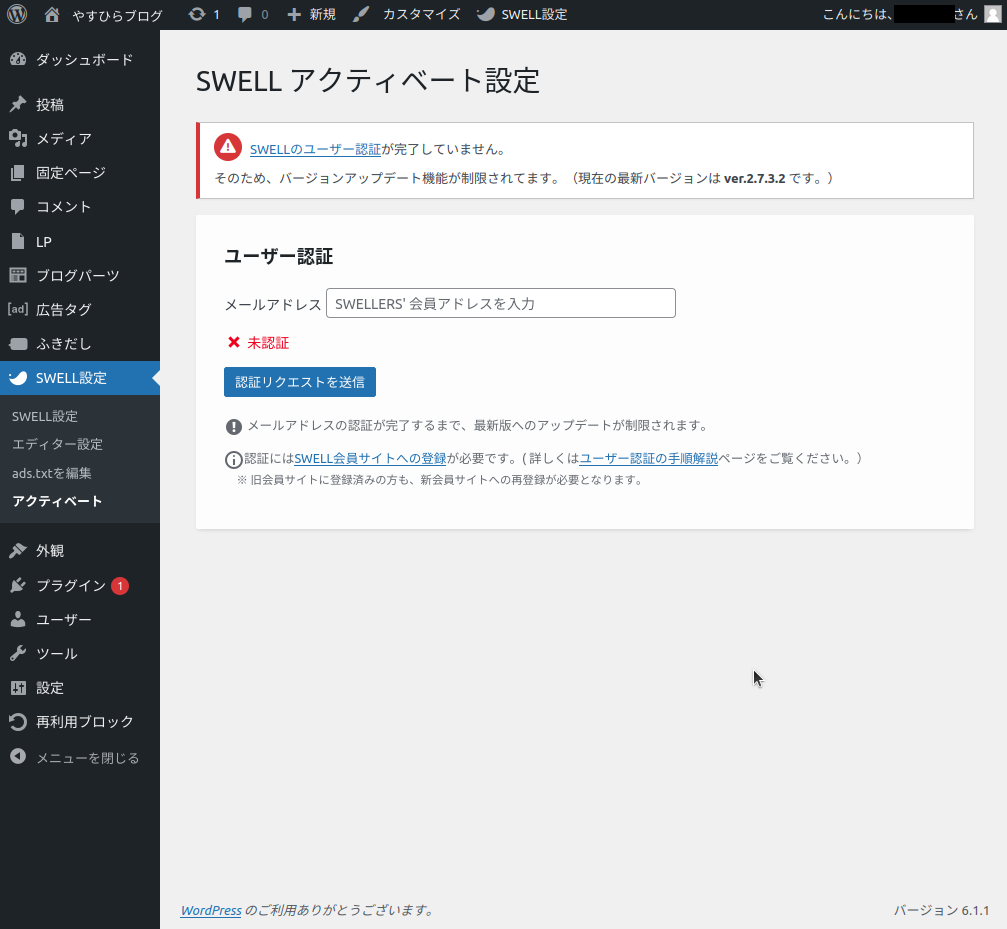Click the ふきだし icon
The width and height of the screenshot is (1007, 929).
[x=18, y=343]
